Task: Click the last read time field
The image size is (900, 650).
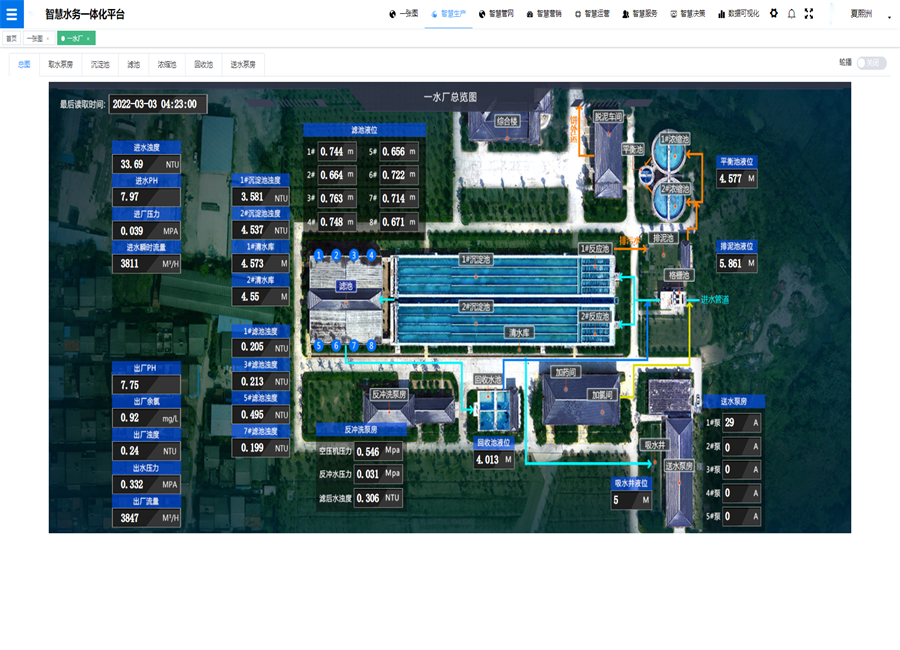Action: tap(157, 104)
